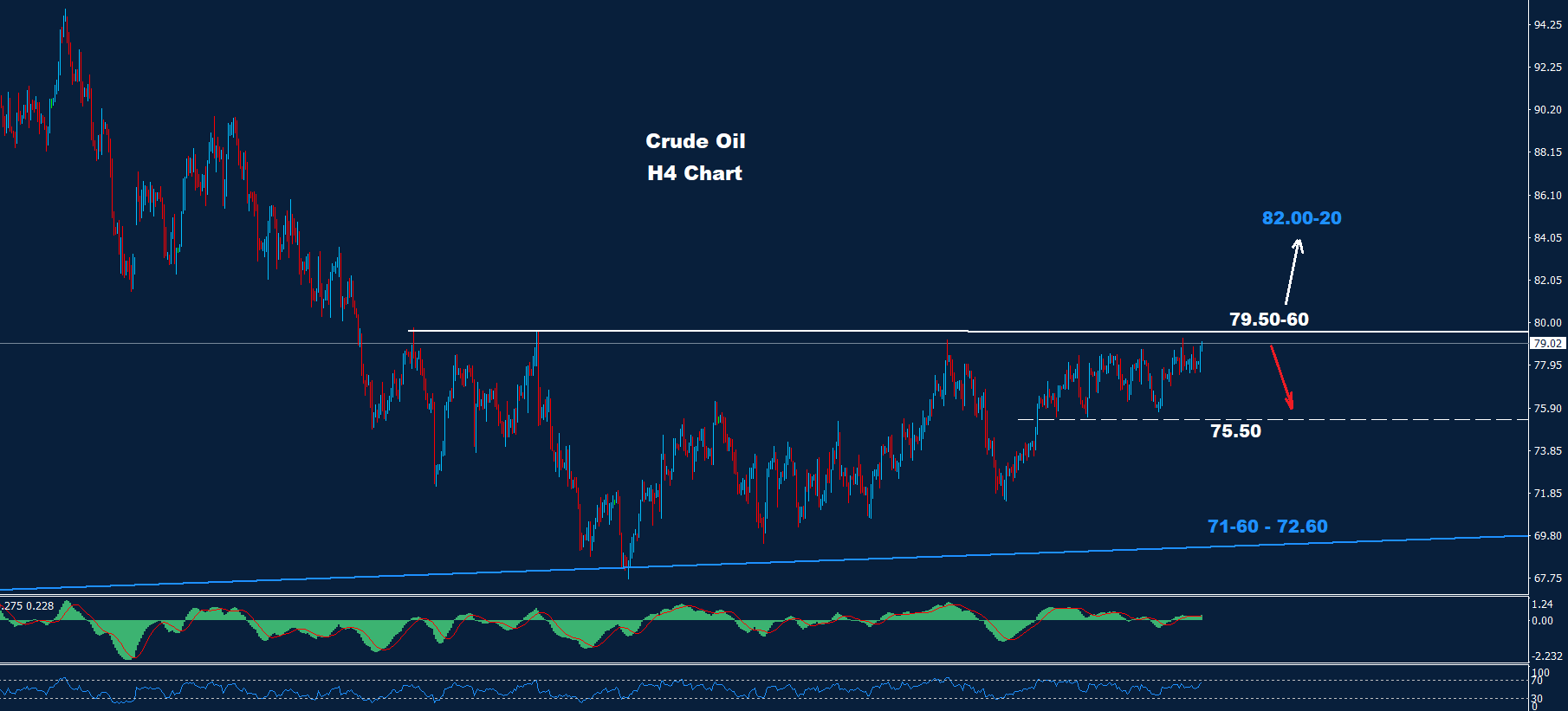Click -2.232 on the MACD scale
1568x711 pixels.
1547,656
